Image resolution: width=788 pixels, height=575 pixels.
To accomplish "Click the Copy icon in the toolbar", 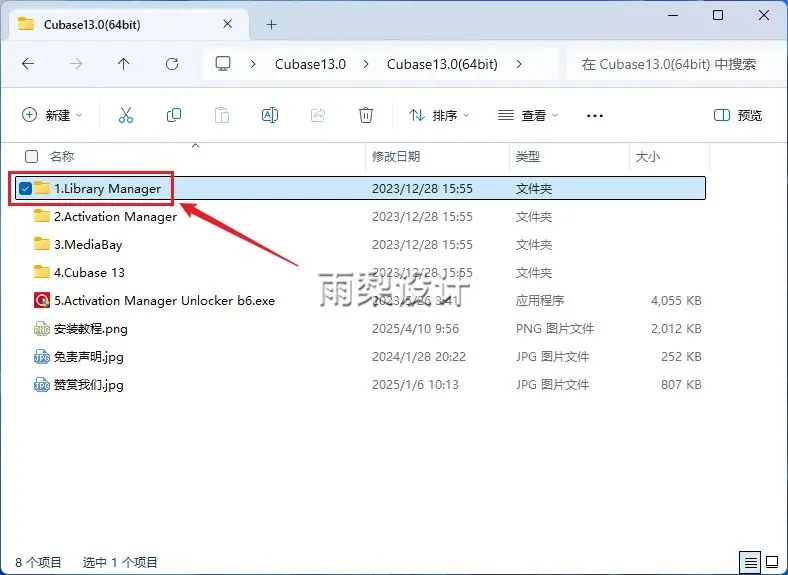I will (174, 115).
